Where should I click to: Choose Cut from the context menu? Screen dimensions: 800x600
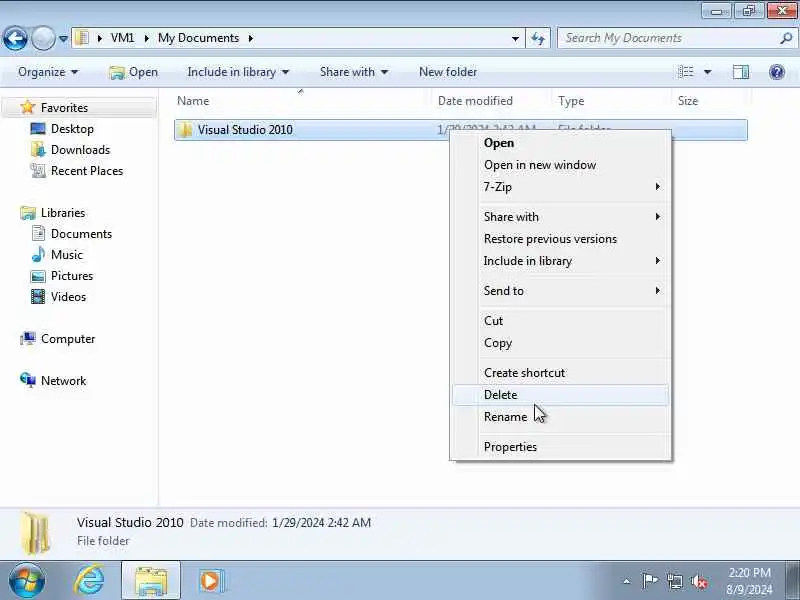click(560, 321)
